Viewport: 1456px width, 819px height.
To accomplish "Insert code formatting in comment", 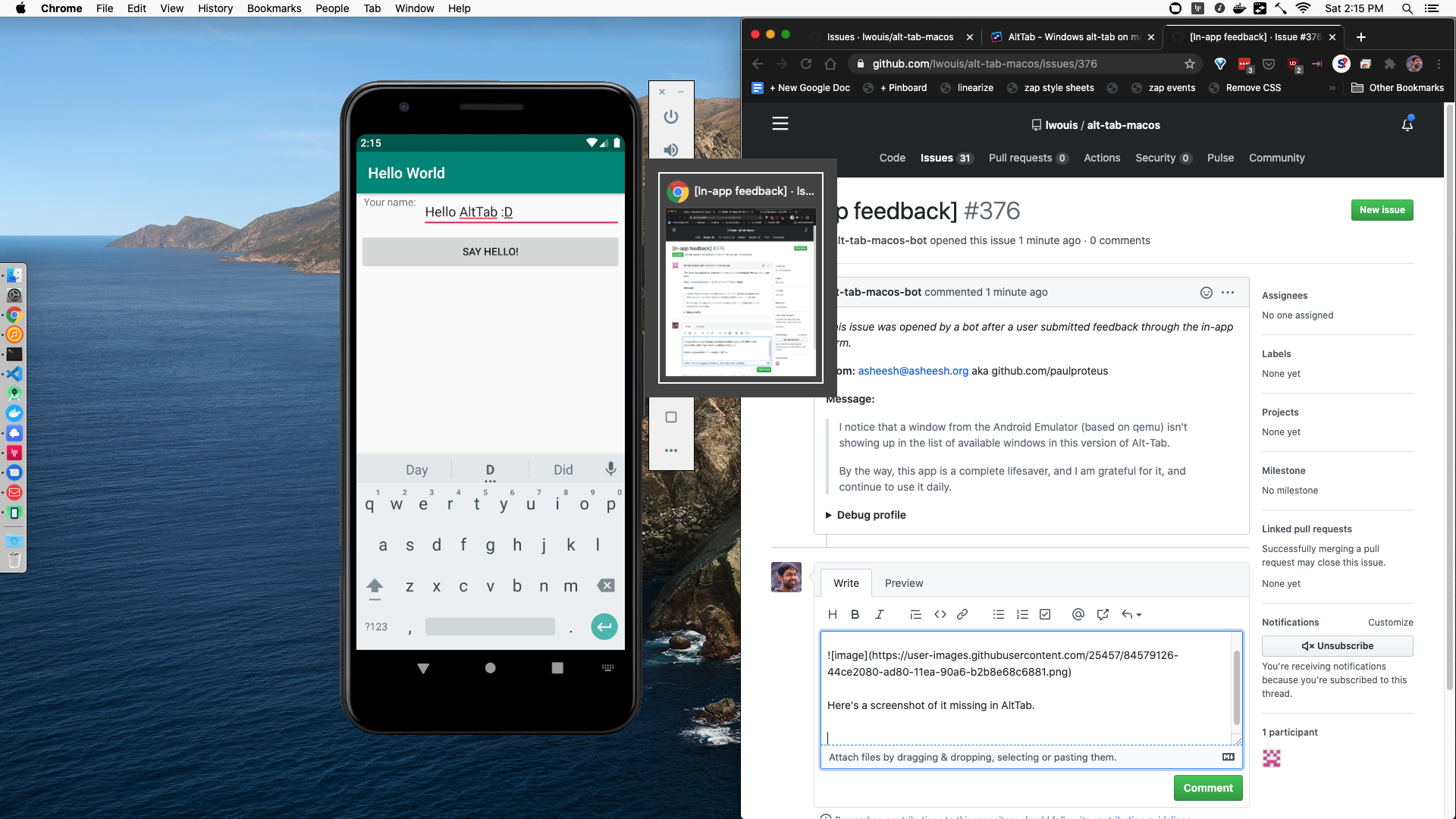I will 940,614.
